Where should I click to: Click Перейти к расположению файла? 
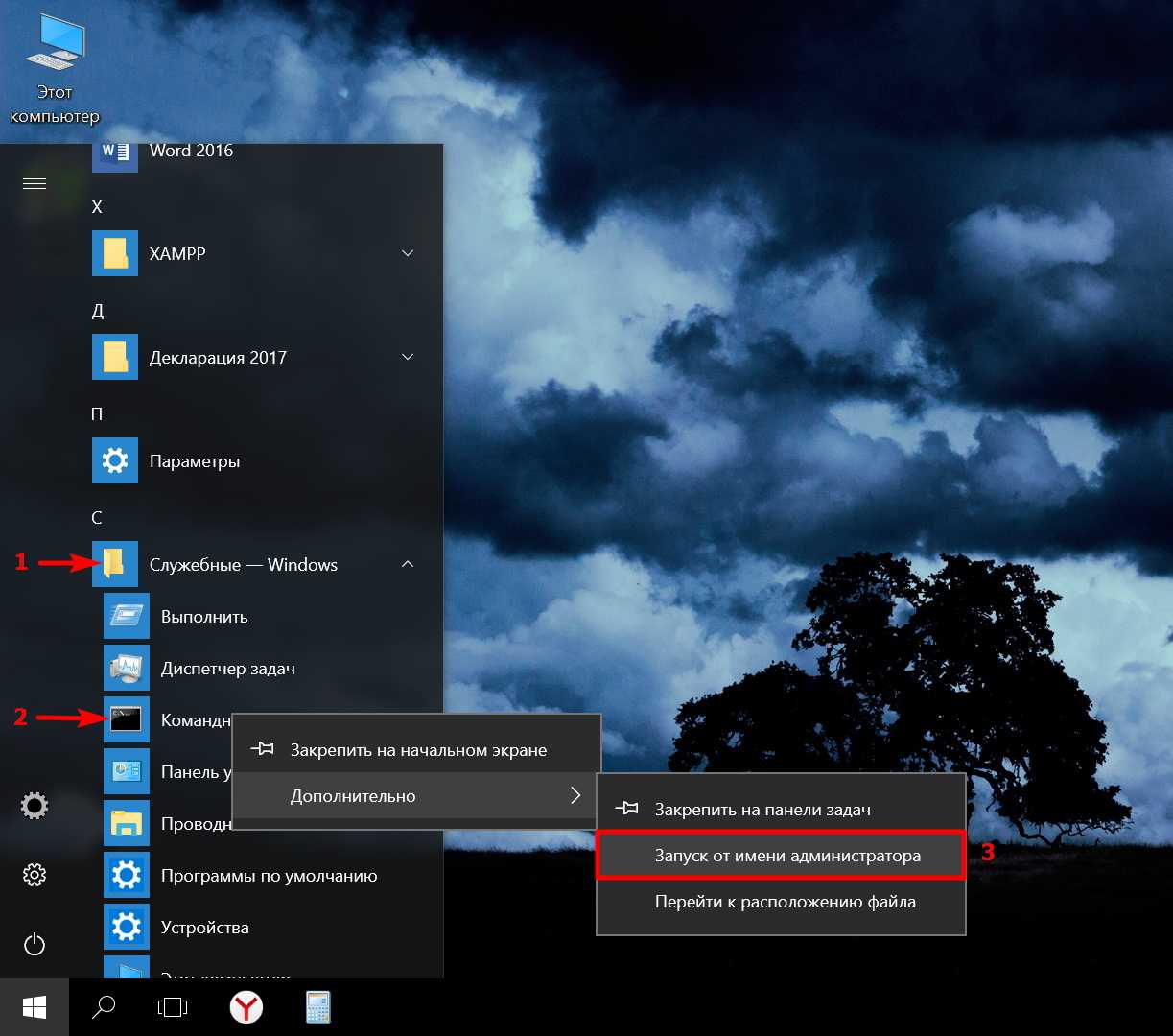pyautogui.click(x=785, y=902)
